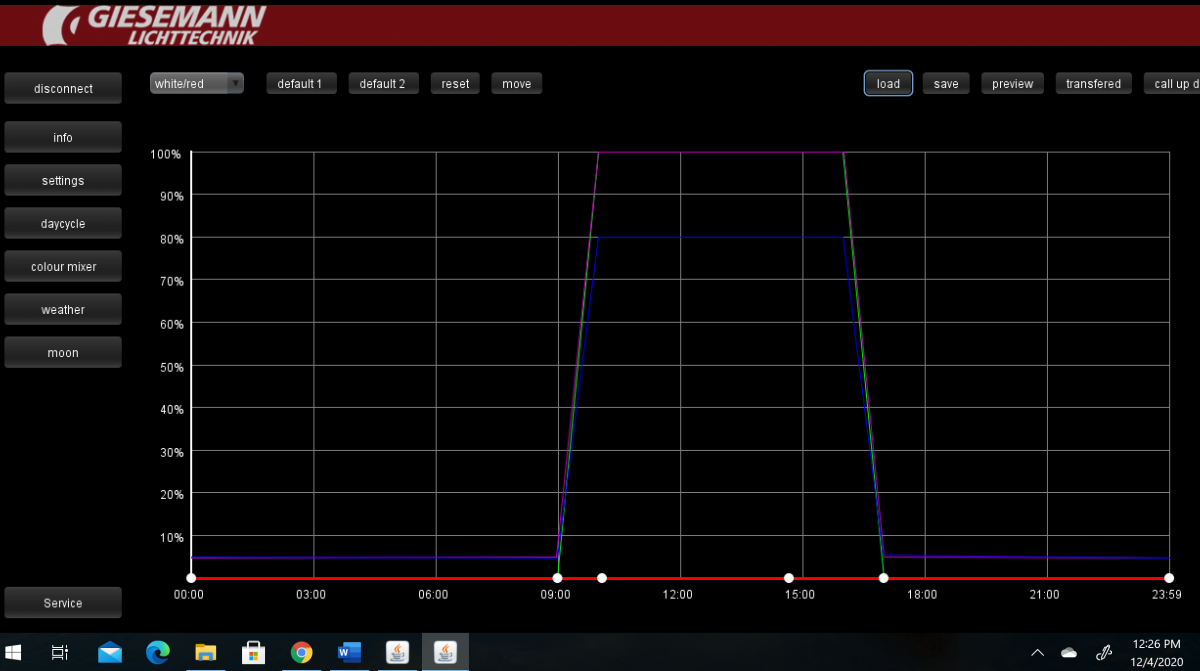
Task: Open the Mail app in the taskbar
Action: coord(110,653)
